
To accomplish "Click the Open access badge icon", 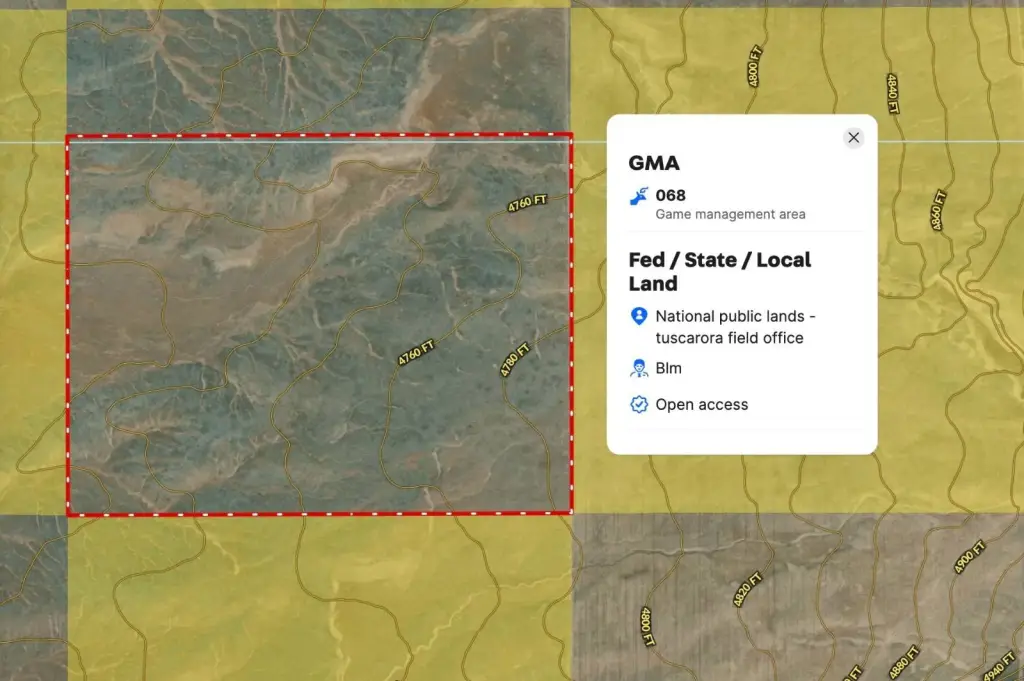I will (639, 405).
